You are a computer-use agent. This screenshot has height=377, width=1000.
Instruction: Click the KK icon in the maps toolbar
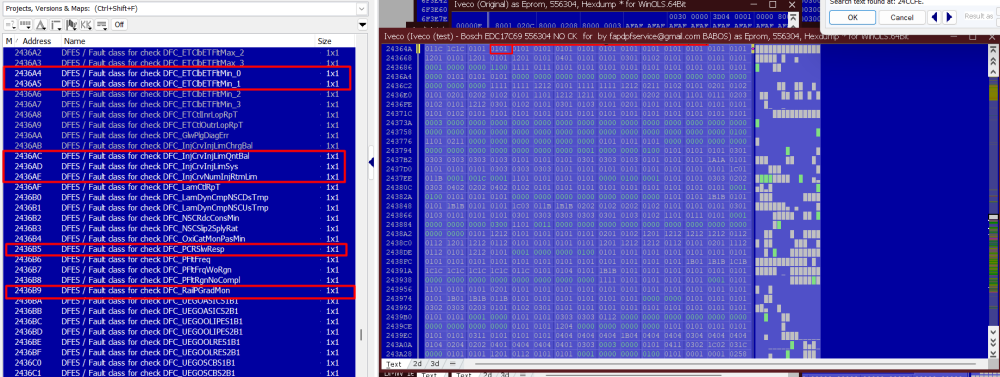click(86, 25)
